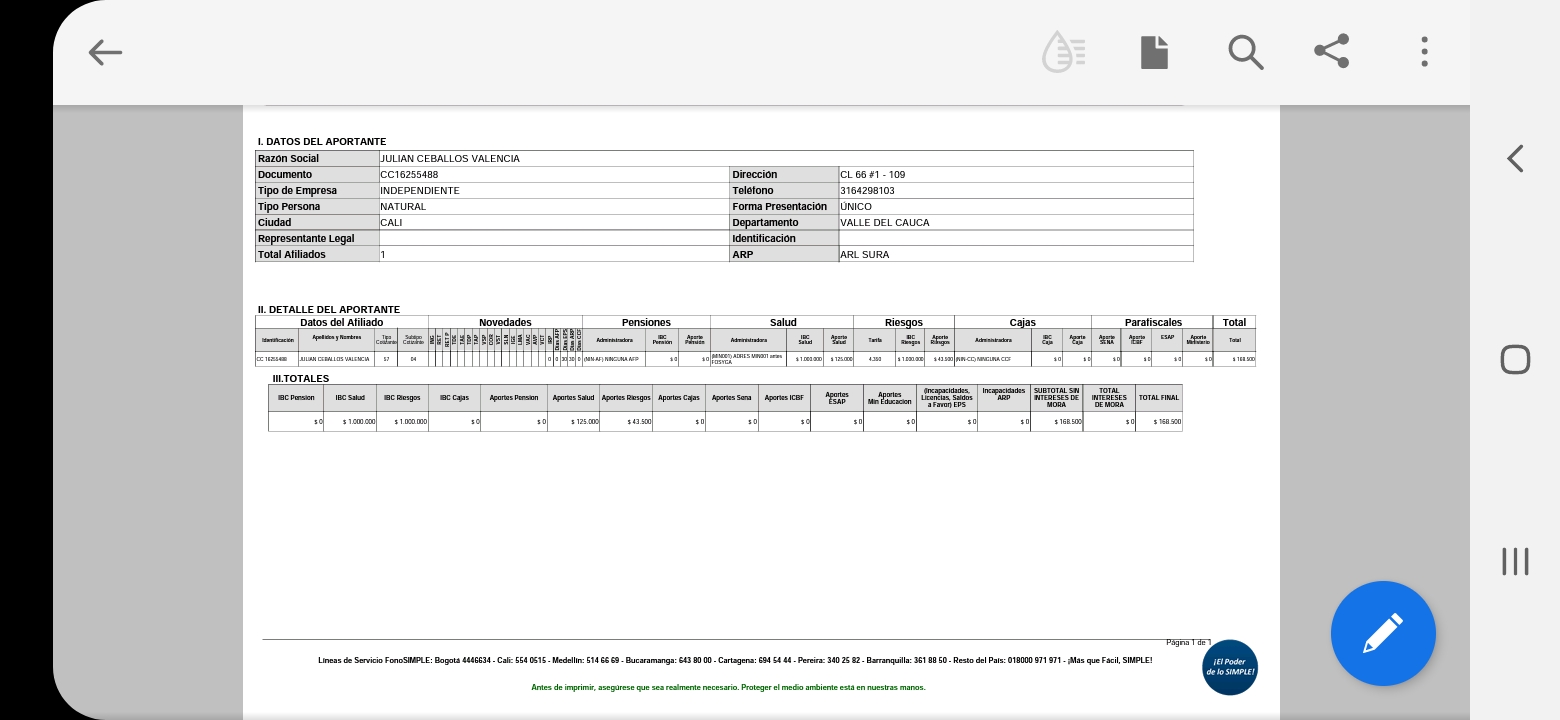This screenshot has width=1560, height=720.
Task: Select the phone number 3164298103
Action: coord(867,191)
